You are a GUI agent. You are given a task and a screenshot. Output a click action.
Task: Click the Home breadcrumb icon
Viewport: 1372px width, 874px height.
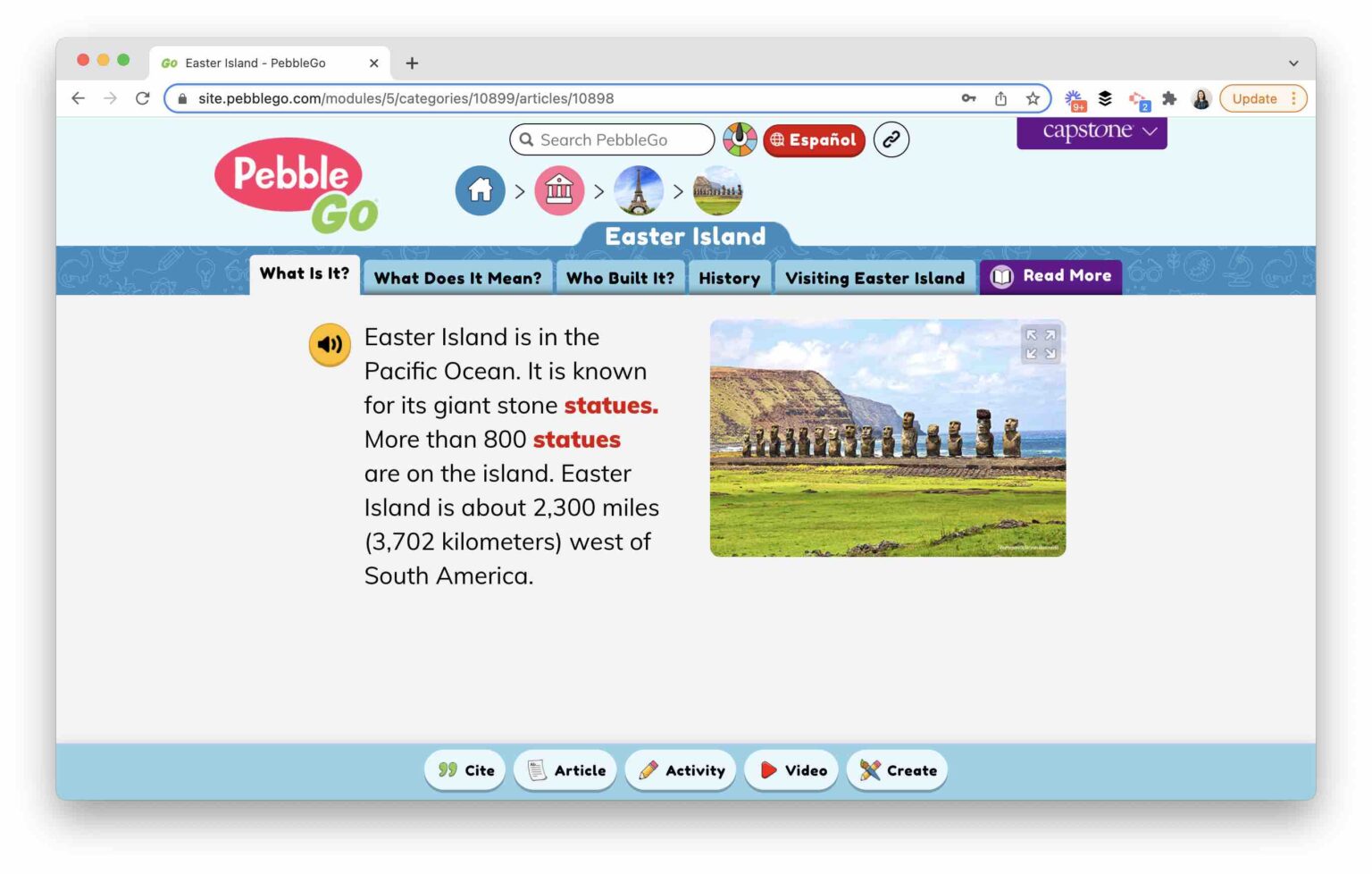click(x=480, y=190)
